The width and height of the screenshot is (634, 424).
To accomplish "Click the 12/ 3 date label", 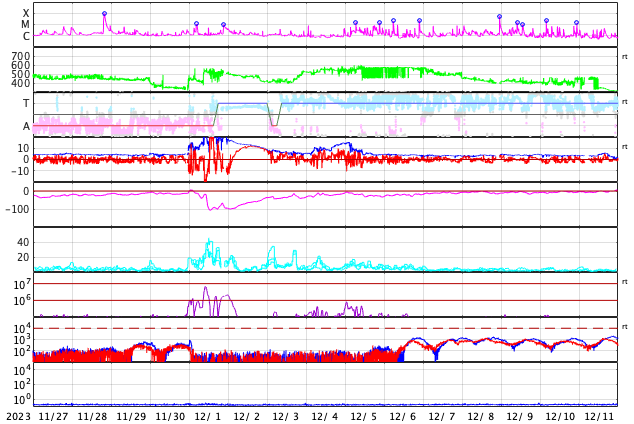I will coord(286,417).
